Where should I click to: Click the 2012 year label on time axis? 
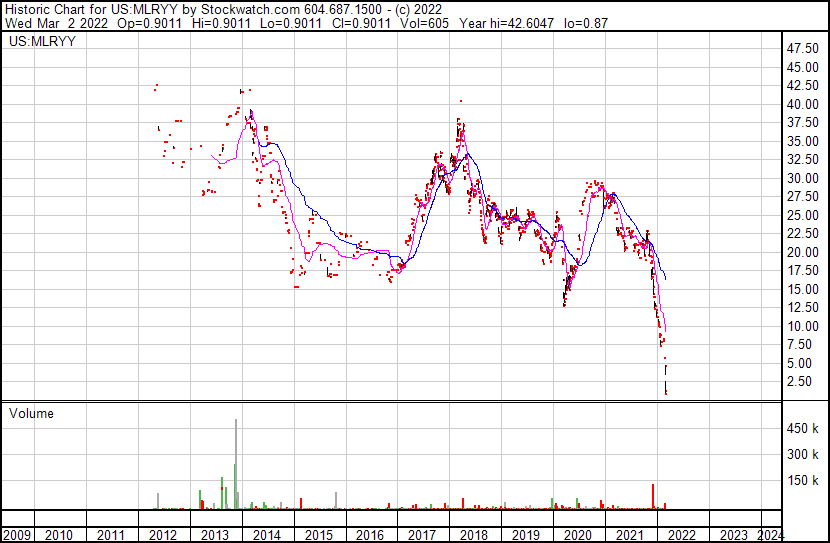click(163, 535)
